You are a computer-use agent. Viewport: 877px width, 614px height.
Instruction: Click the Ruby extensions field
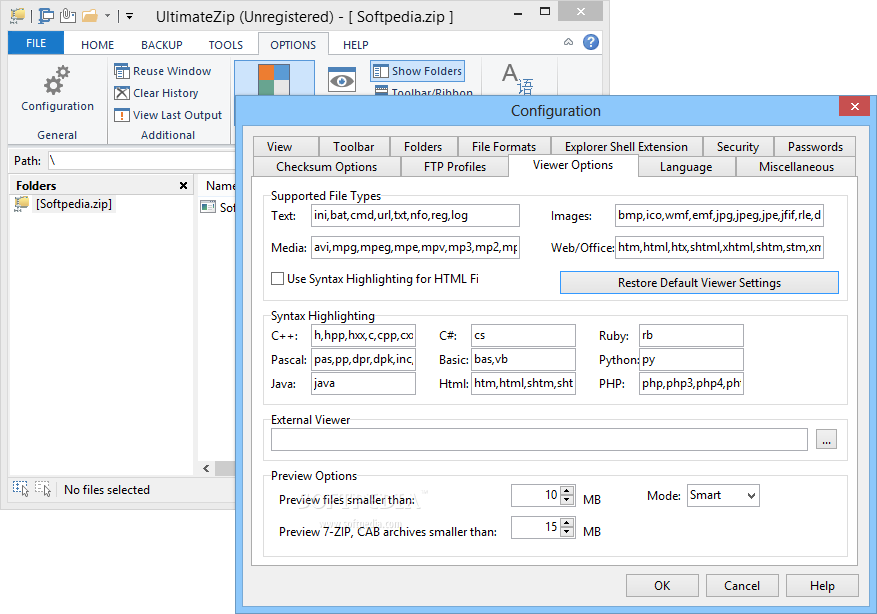pyautogui.click(x=691, y=336)
